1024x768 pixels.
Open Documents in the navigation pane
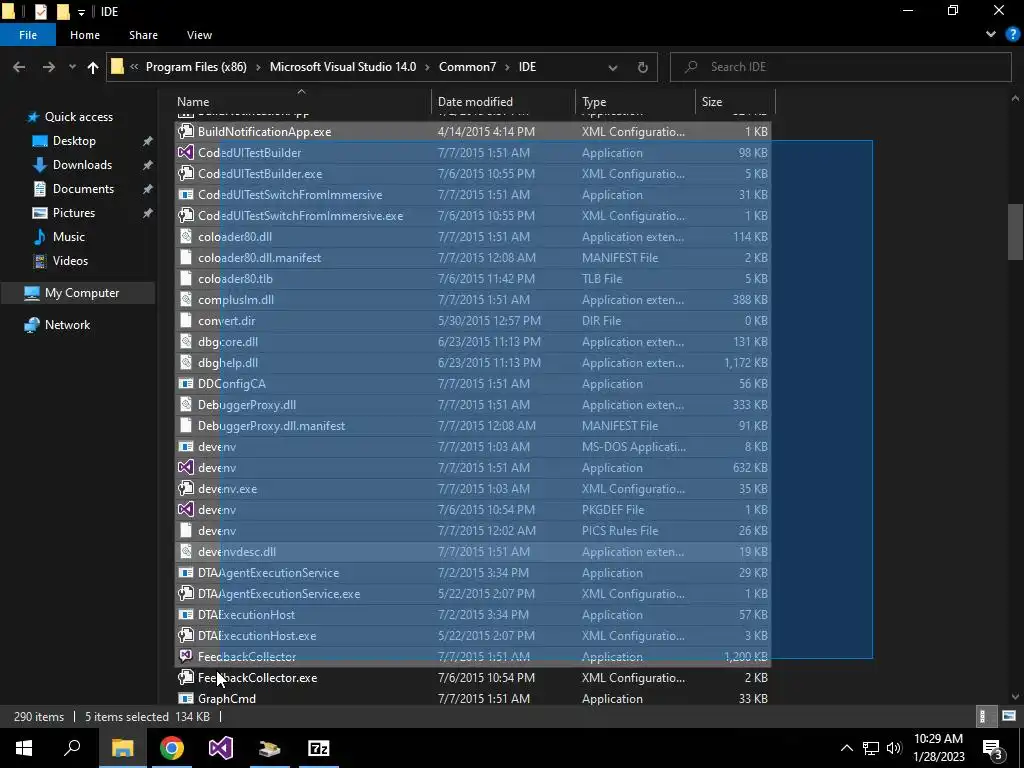click(84, 189)
